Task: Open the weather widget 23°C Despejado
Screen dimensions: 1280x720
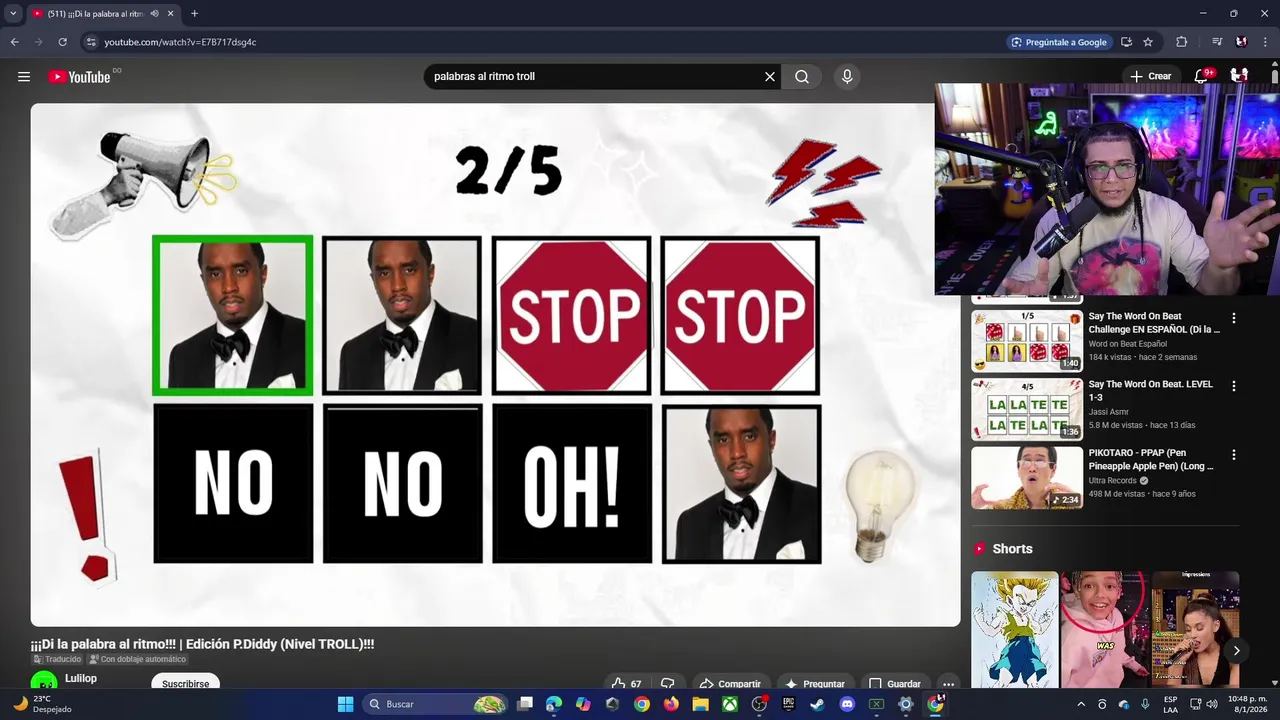Action: pos(42,704)
